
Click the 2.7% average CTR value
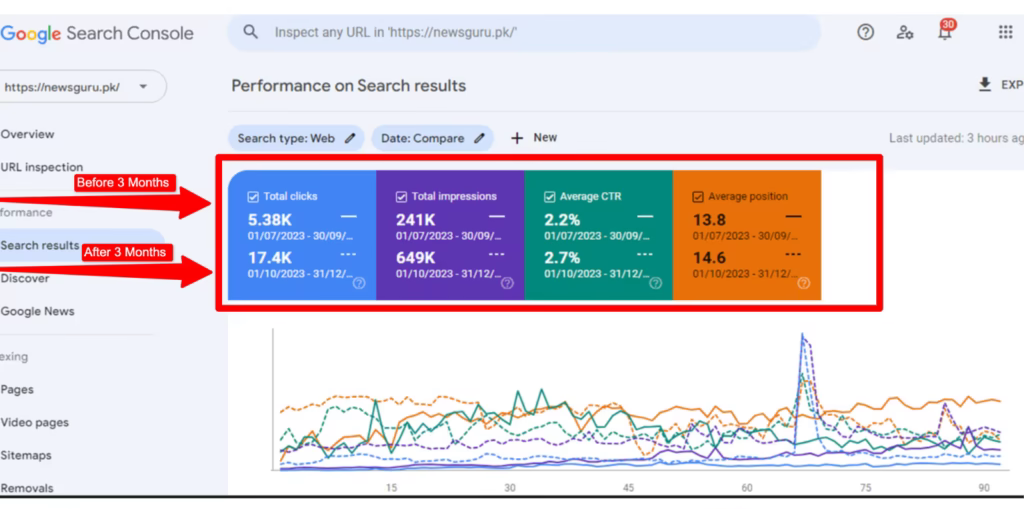pyautogui.click(x=562, y=258)
